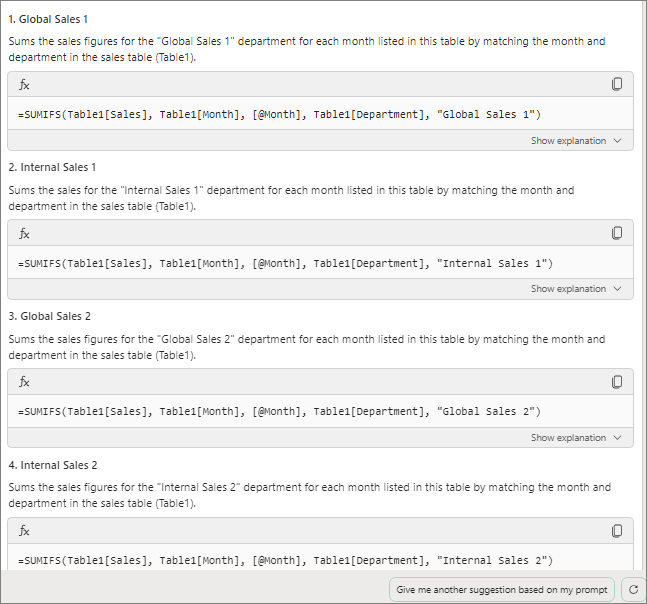Click the Internal Sales 1 description paragraph
647x604 pixels.
(x=291, y=198)
